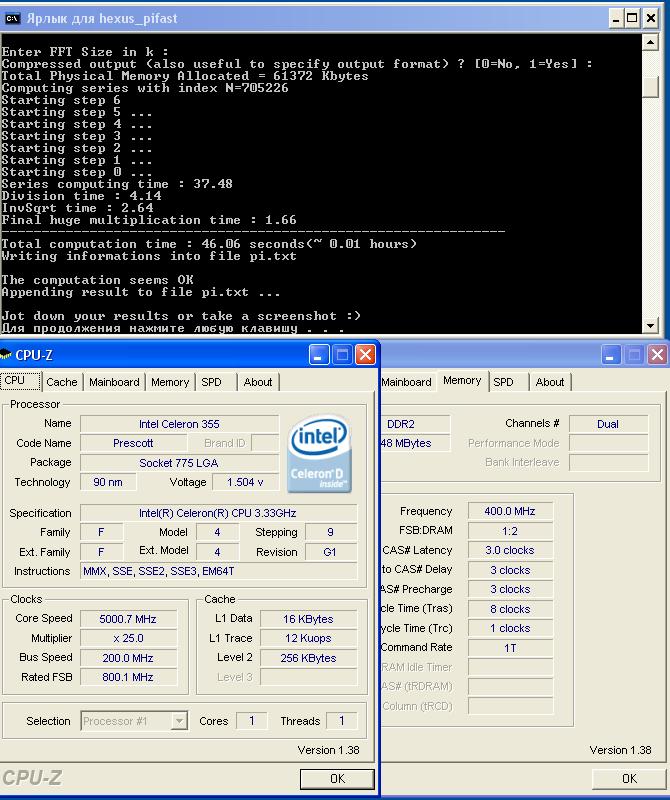This screenshot has width=670, height=800.
Task: Click the Multiplier value x 25.0
Action: pos(128,638)
